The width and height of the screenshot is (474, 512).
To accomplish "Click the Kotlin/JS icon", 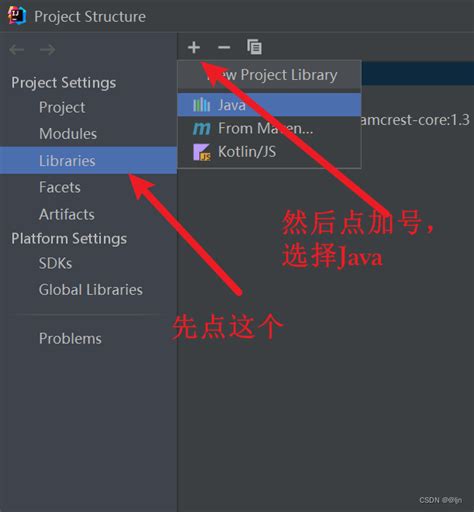I will click(x=201, y=152).
